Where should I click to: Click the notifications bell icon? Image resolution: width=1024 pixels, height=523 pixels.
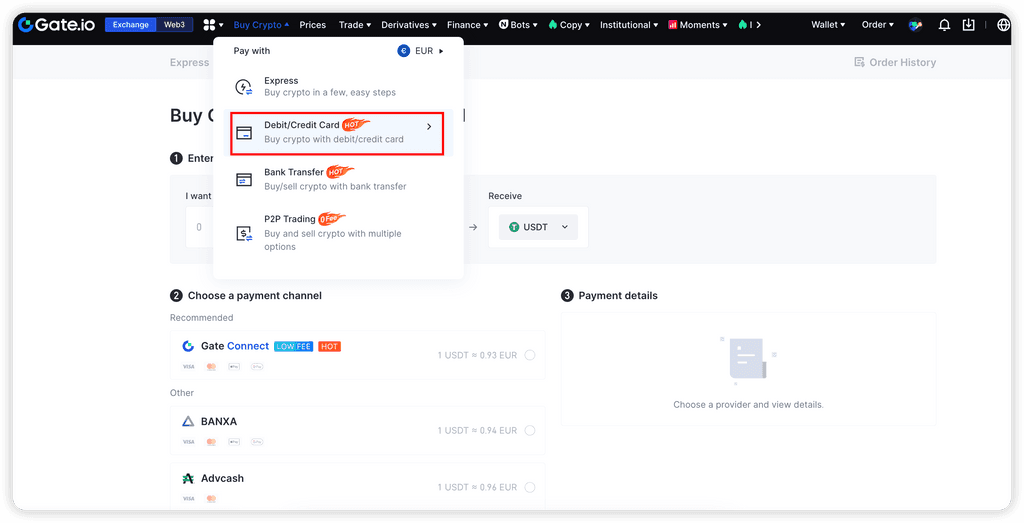944,25
